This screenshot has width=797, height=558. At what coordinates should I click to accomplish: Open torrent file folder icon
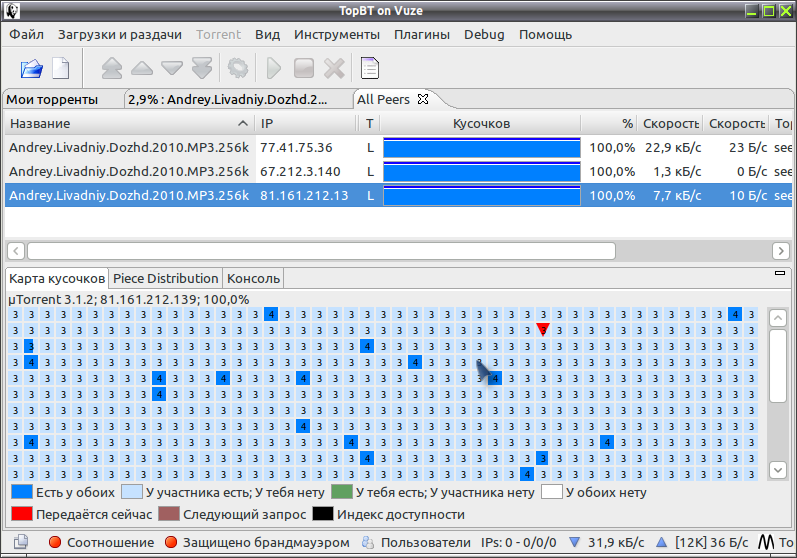coord(32,69)
